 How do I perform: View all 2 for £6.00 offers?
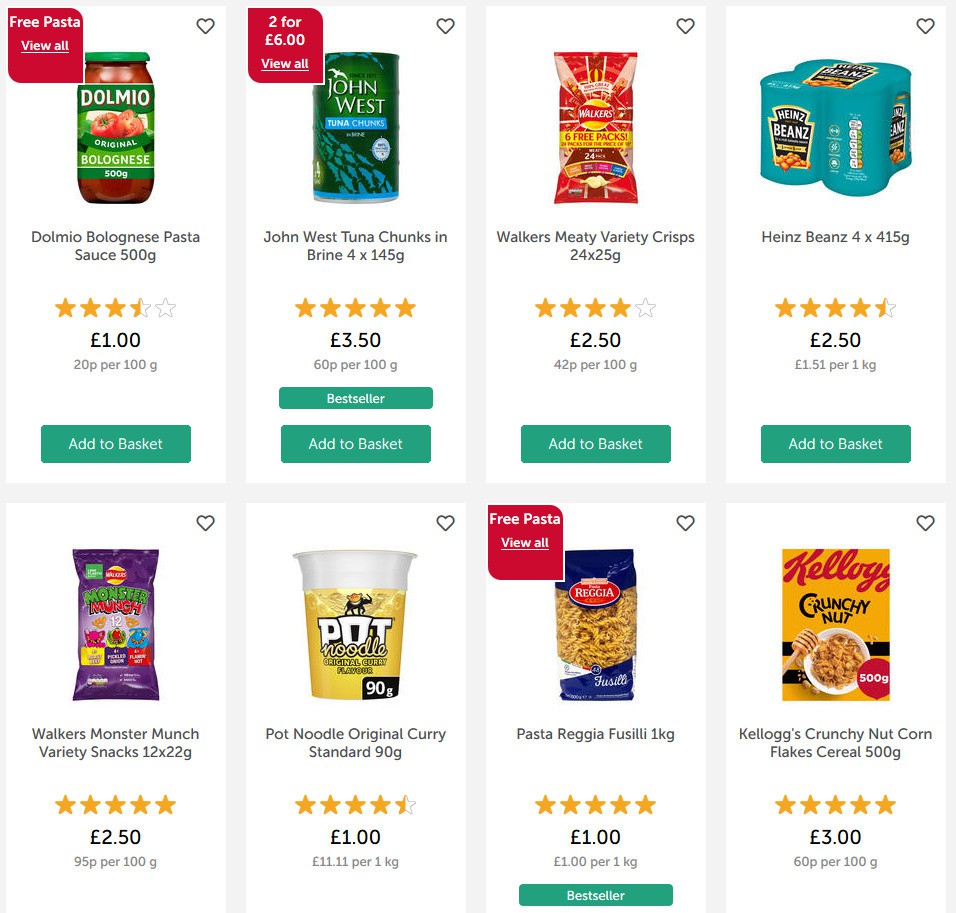tap(285, 64)
